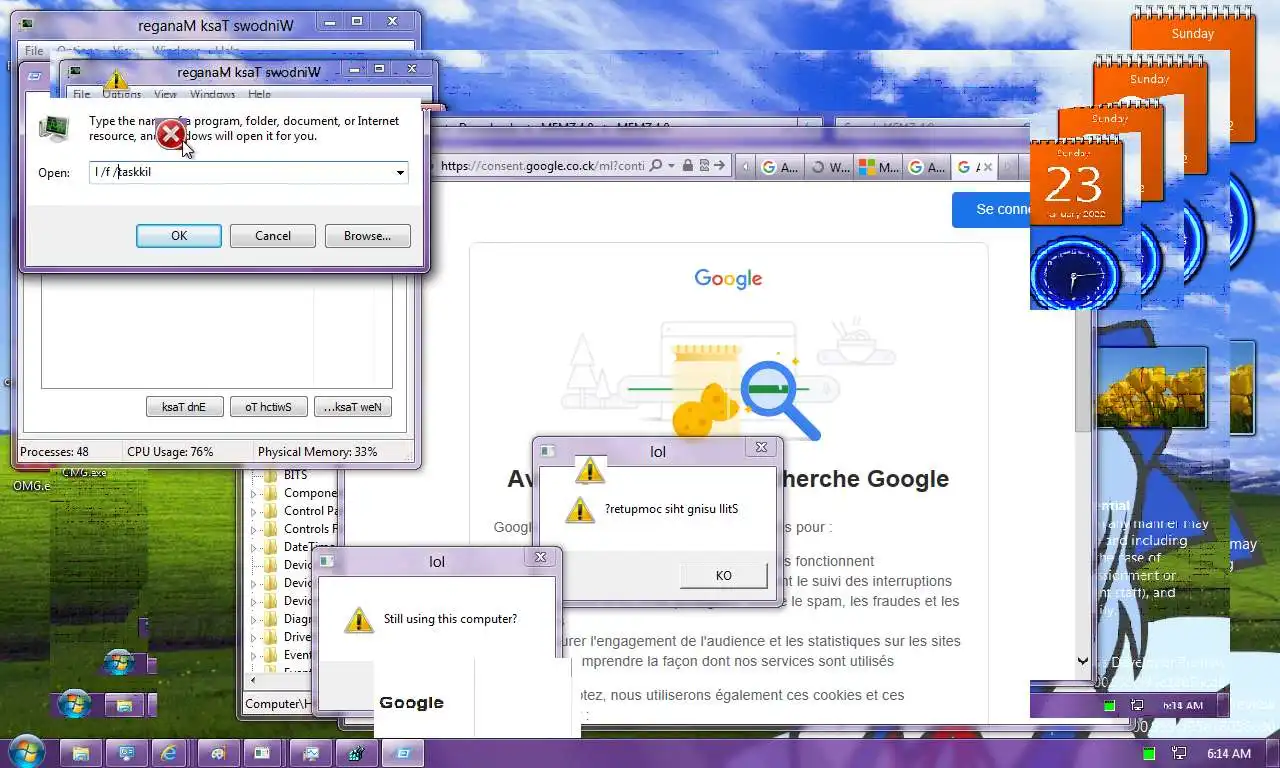Click reversed New Task button '...ksaT weN'
This screenshot has height=768, width=1280.
point(352,407)
